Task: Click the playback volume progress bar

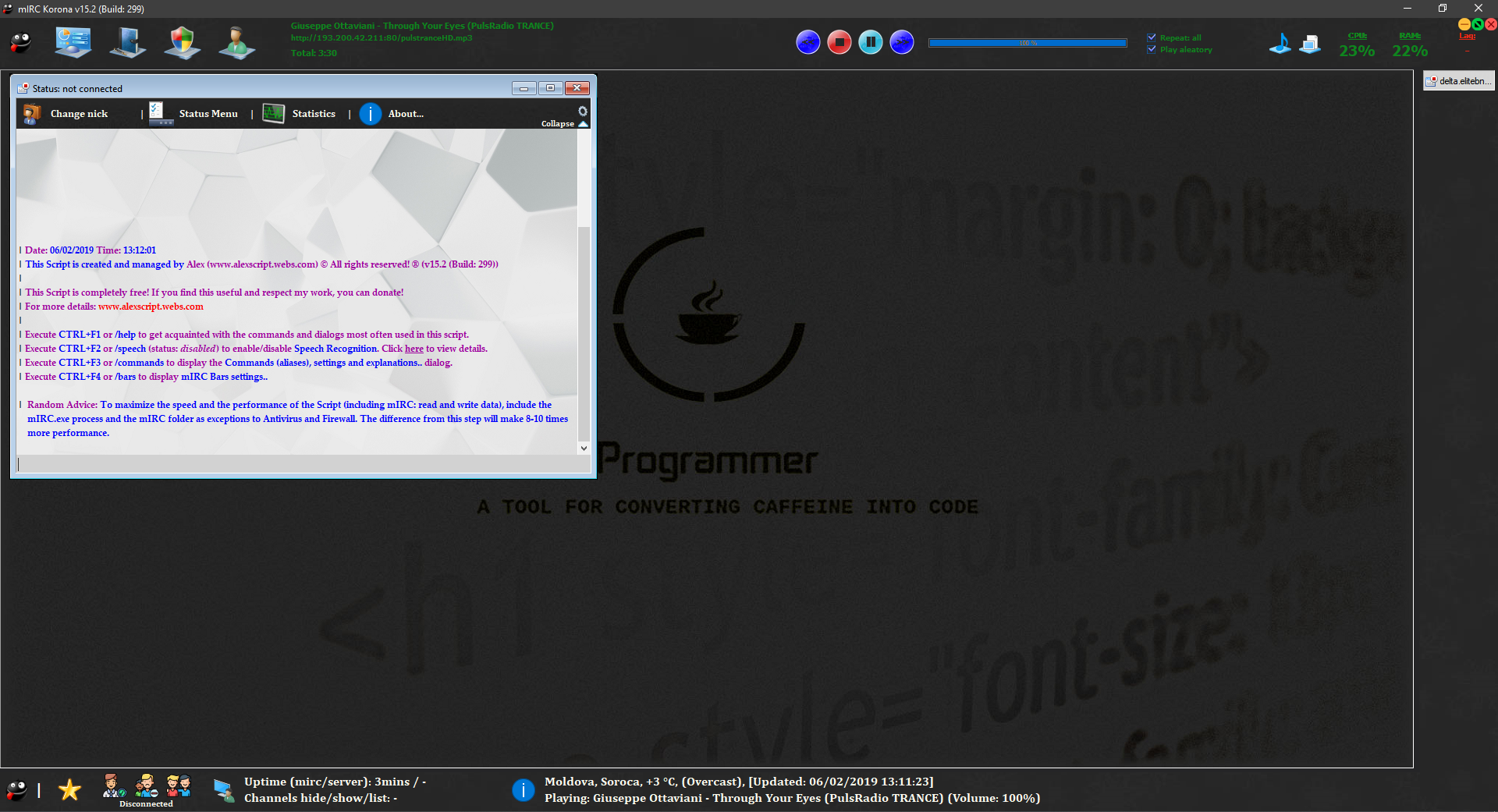Action: tap(1028, 43)
